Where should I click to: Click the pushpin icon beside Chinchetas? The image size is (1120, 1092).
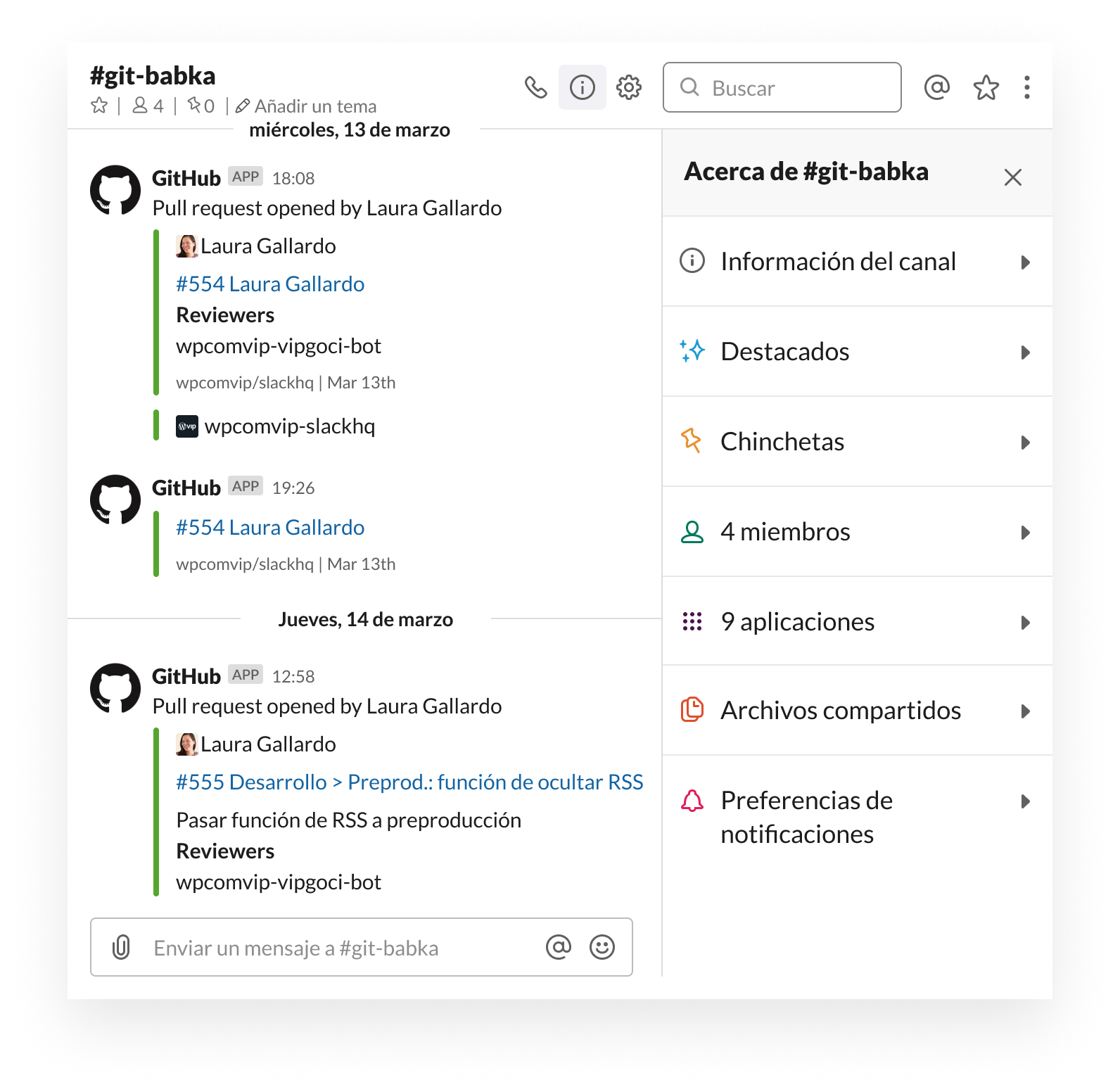tap(691, 440)
